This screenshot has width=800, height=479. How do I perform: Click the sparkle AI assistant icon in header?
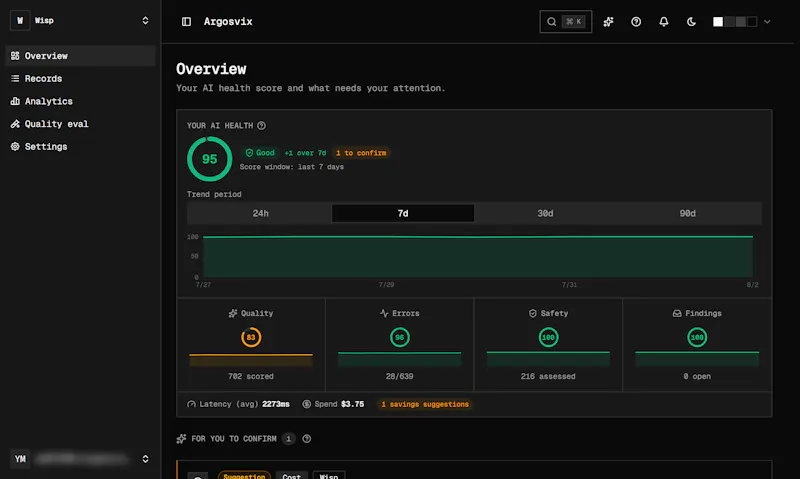point(608,21)
